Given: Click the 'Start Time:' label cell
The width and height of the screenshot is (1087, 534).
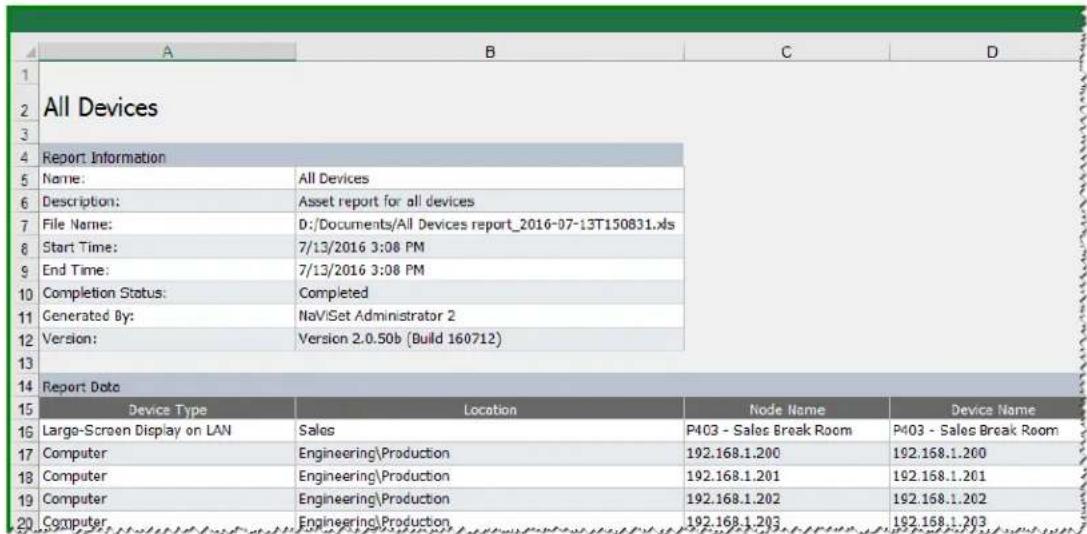Looking at the screenshot, I should point(167,247).
